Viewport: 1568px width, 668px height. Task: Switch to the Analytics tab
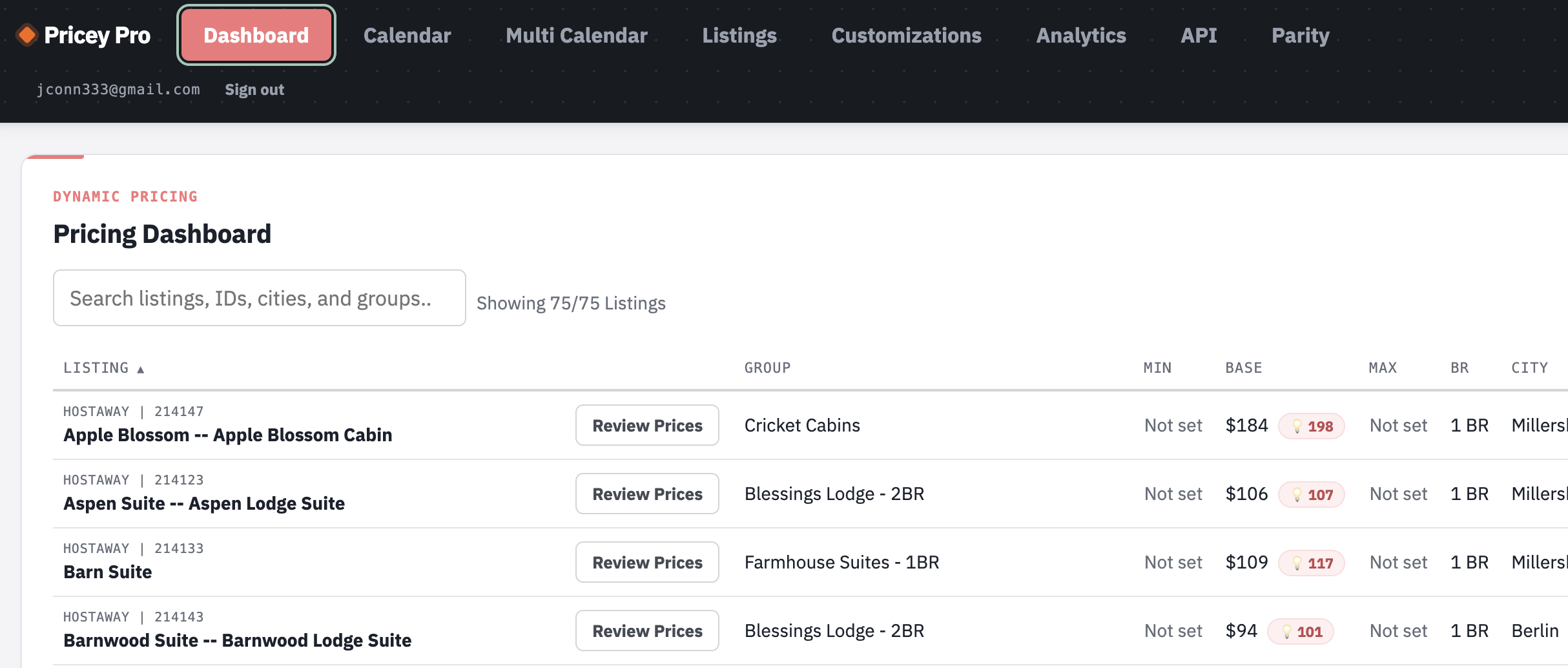1081,35
